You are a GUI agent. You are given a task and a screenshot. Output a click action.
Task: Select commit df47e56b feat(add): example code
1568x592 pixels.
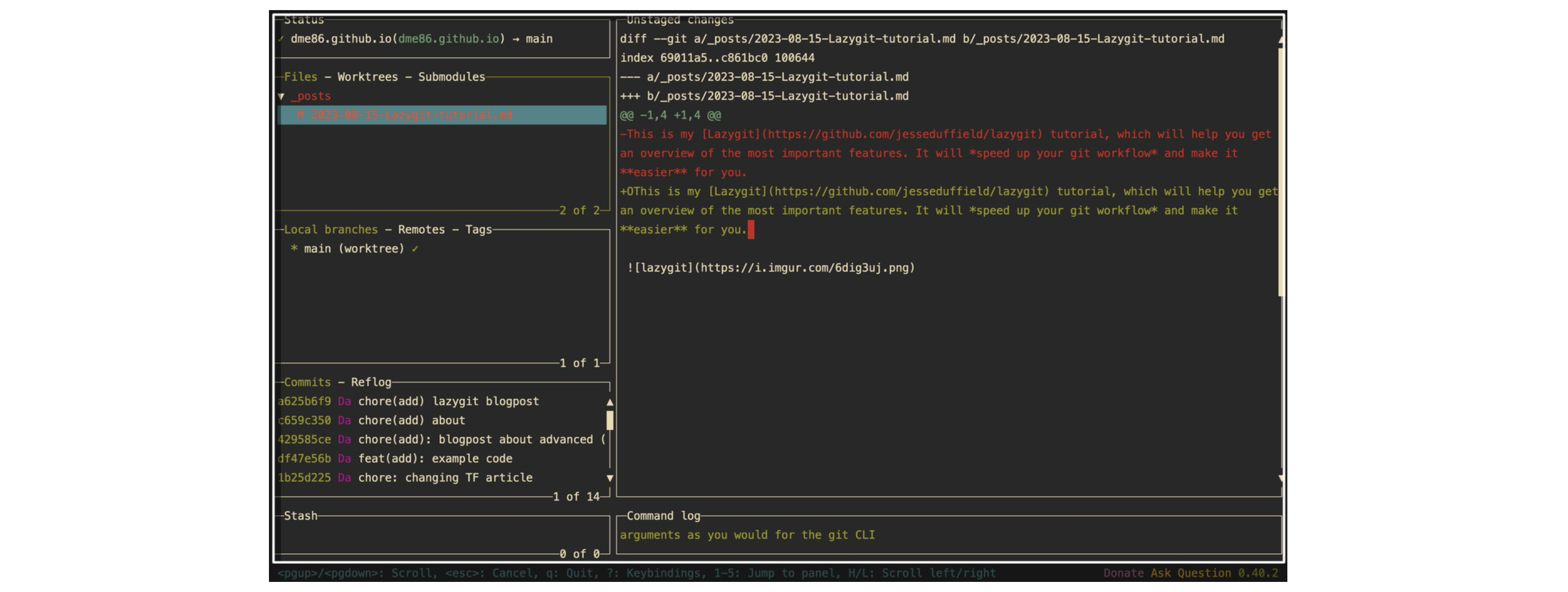coord(441,458)
